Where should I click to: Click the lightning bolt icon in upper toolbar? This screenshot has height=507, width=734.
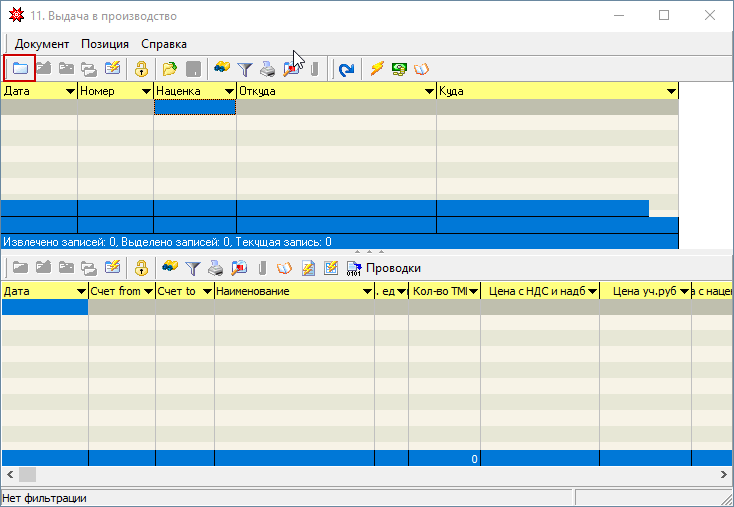pyautogui.click(x=377, y=70)
